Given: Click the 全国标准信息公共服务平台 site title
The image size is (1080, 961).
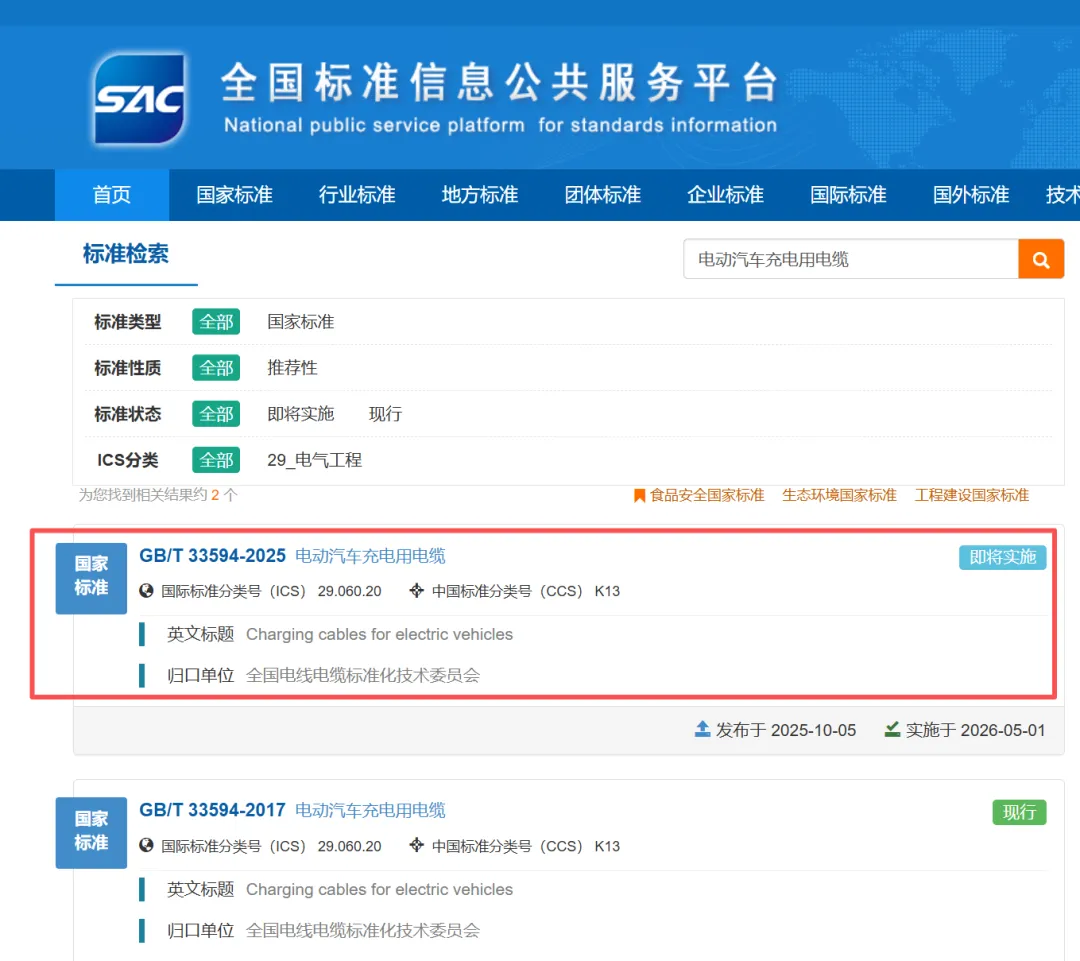Looking at the screenshot, I should [x=499, y=82].
